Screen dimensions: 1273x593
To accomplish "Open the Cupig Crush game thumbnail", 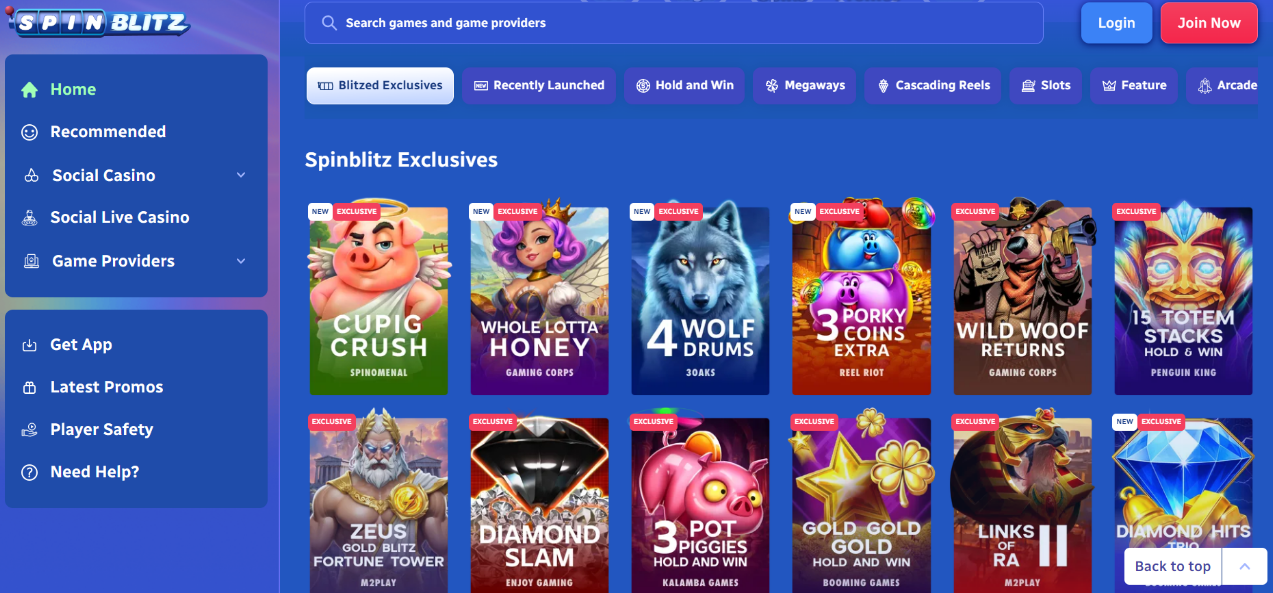I will 378,298.
